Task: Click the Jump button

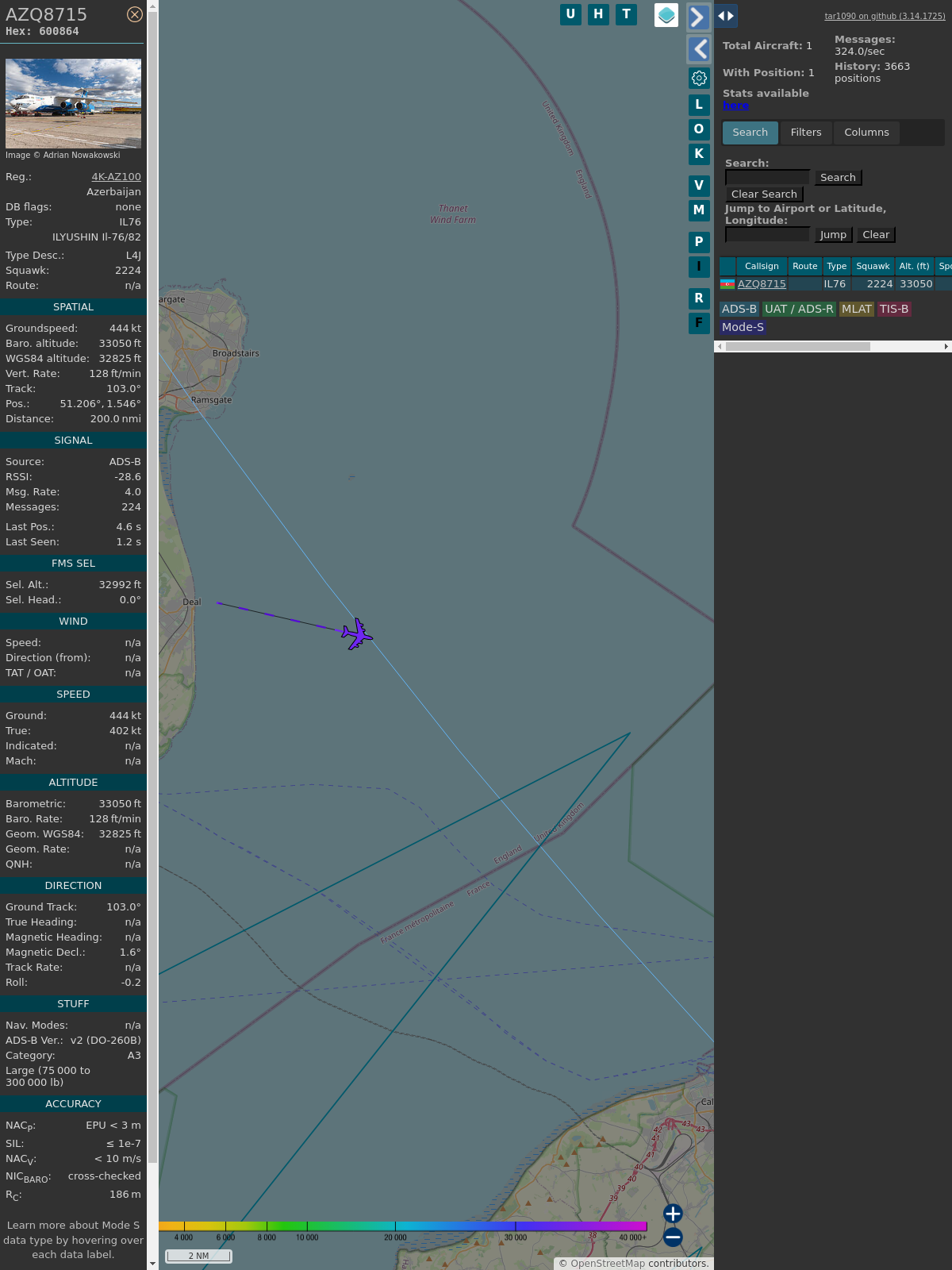Action: [833, 235]
